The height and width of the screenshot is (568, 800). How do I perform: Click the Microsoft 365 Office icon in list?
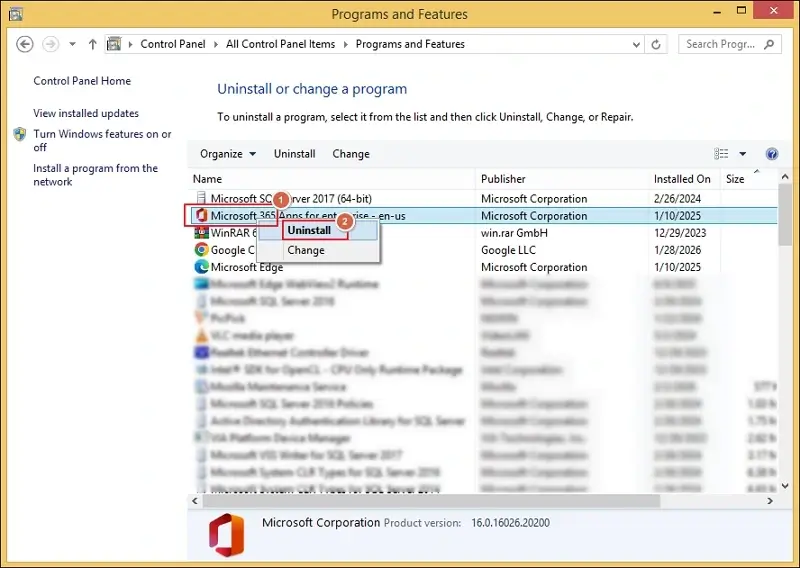[x=200, y=216]
